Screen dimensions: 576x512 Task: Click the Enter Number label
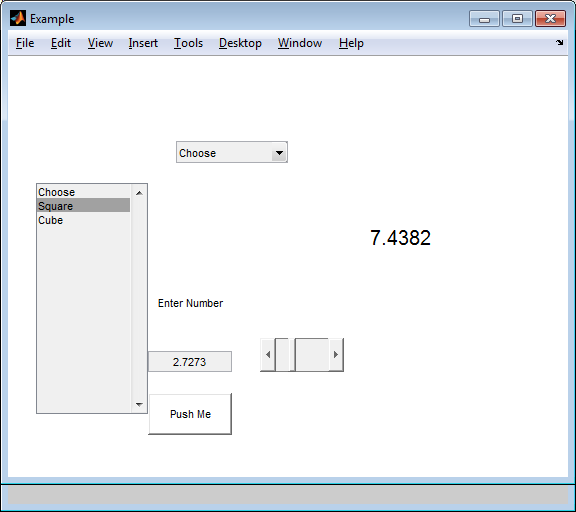coord(190,303)
